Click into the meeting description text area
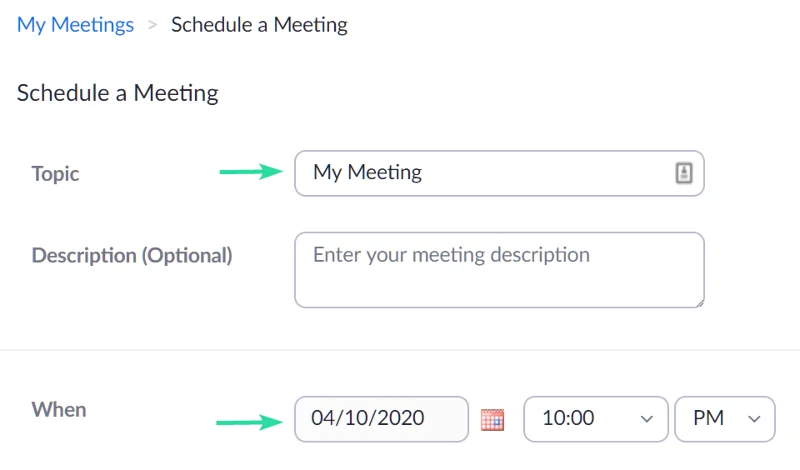This screenshot has width=800, height=470. pyautogui.click(x=498, y=270)
